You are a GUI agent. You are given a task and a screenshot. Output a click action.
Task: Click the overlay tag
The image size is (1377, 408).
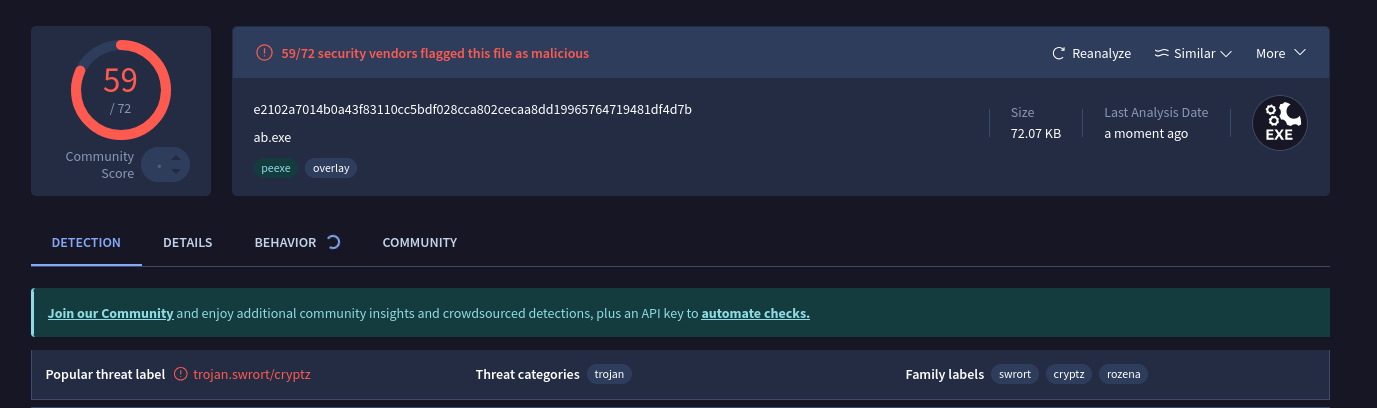[331, 168]
